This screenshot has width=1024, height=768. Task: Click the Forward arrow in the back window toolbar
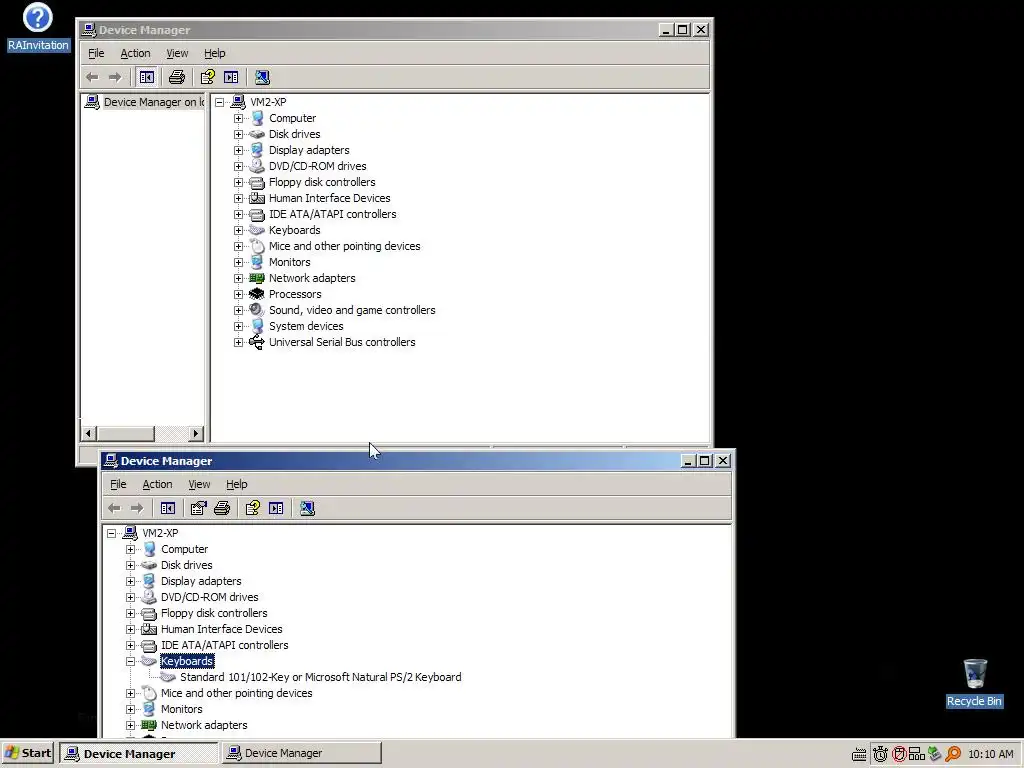point(115,77)
